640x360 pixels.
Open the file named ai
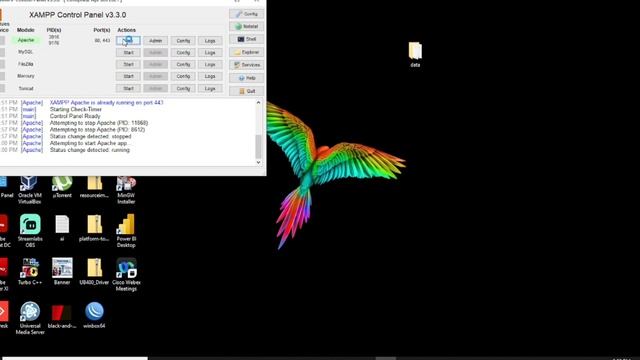point(62,228)
